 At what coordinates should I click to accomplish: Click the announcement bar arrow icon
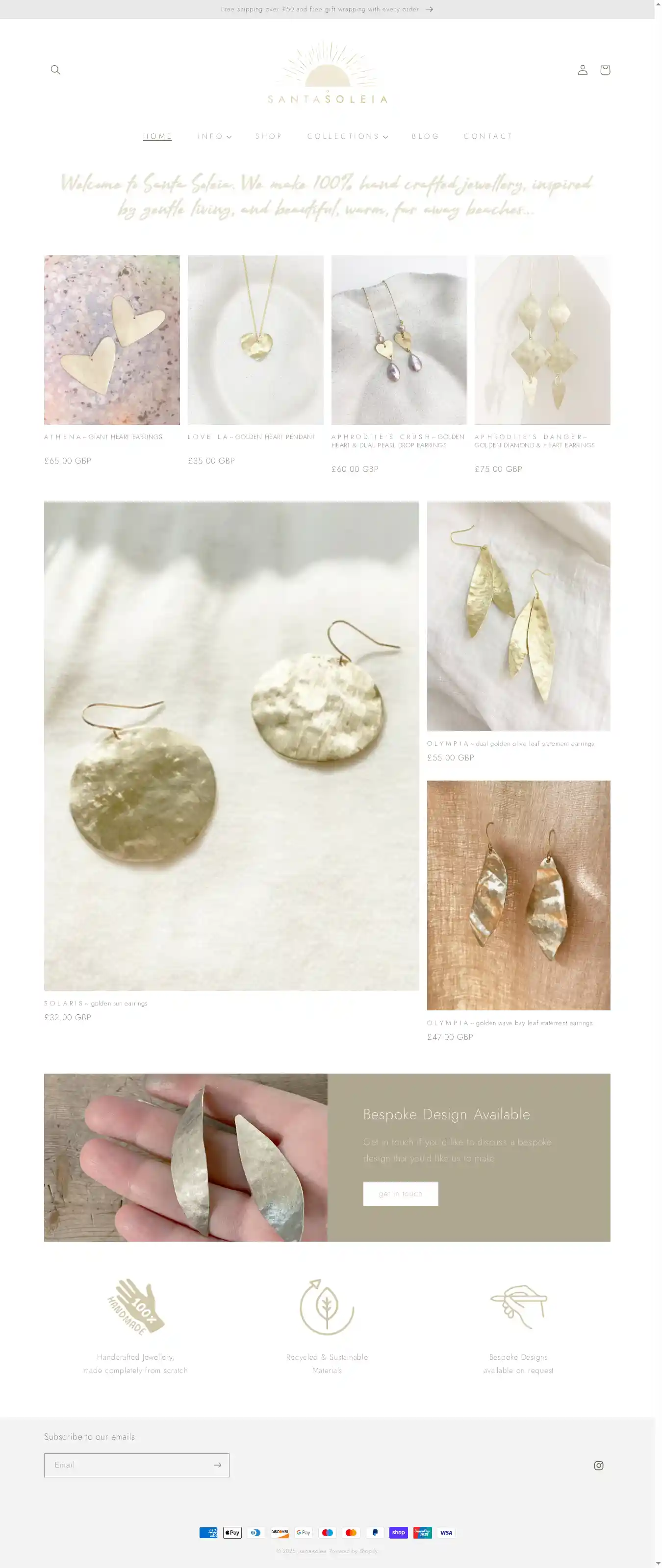430,9
